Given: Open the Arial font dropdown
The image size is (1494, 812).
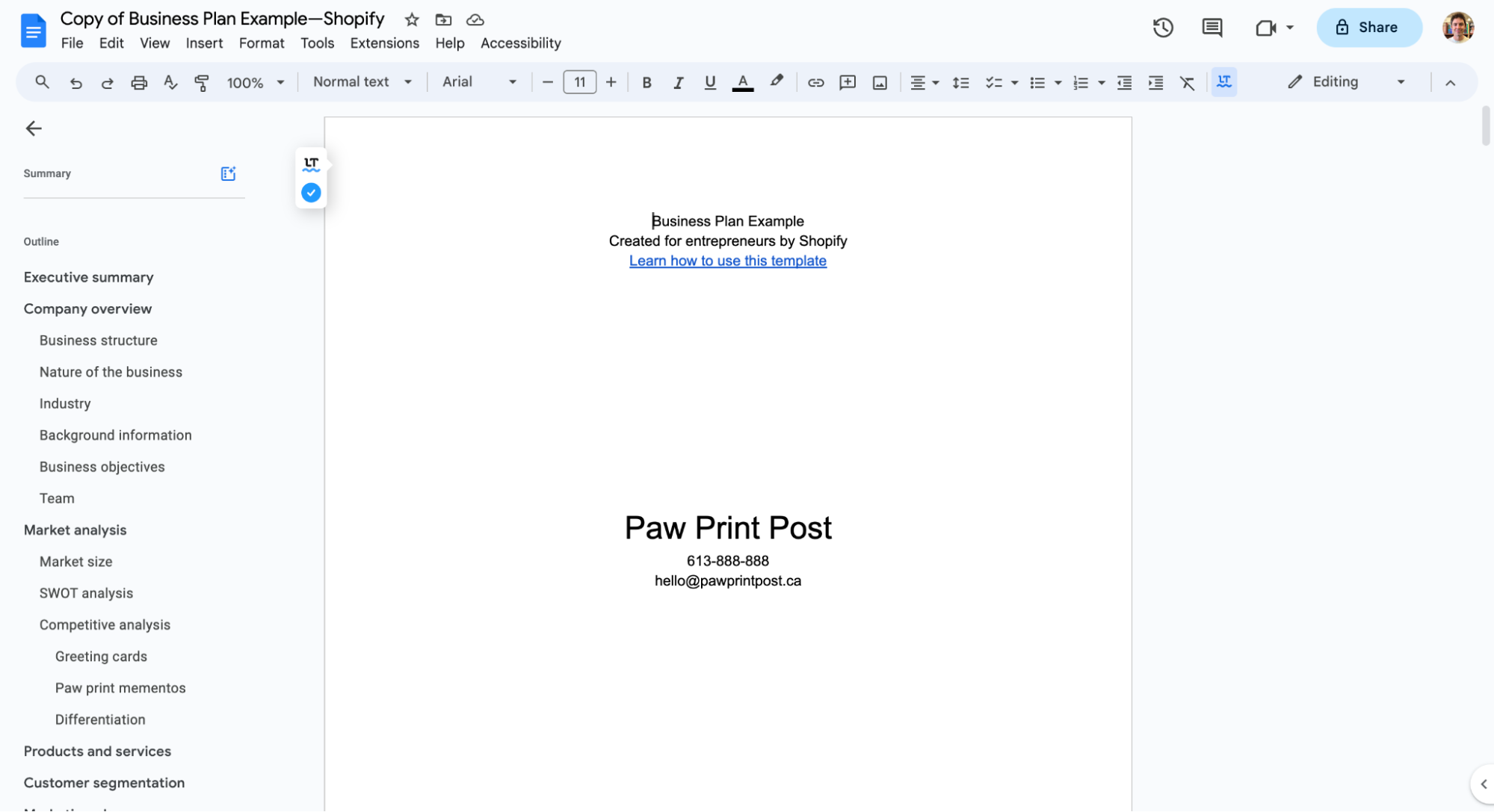Looking at the screenshot, I should [479, 82].
